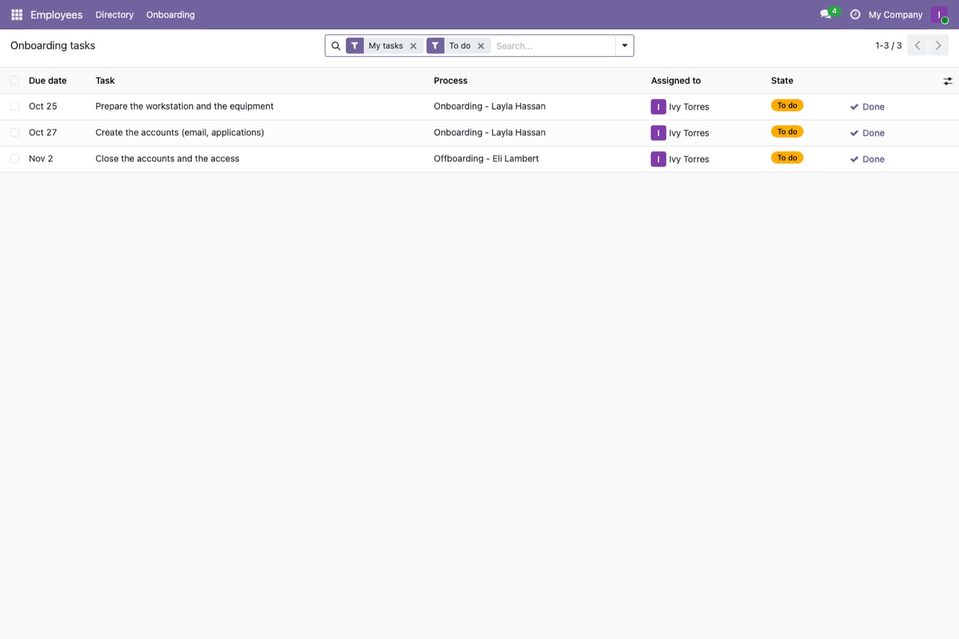The image size is (959, 639).
Task: Open the apps grid menu icon
Action: 17,15
